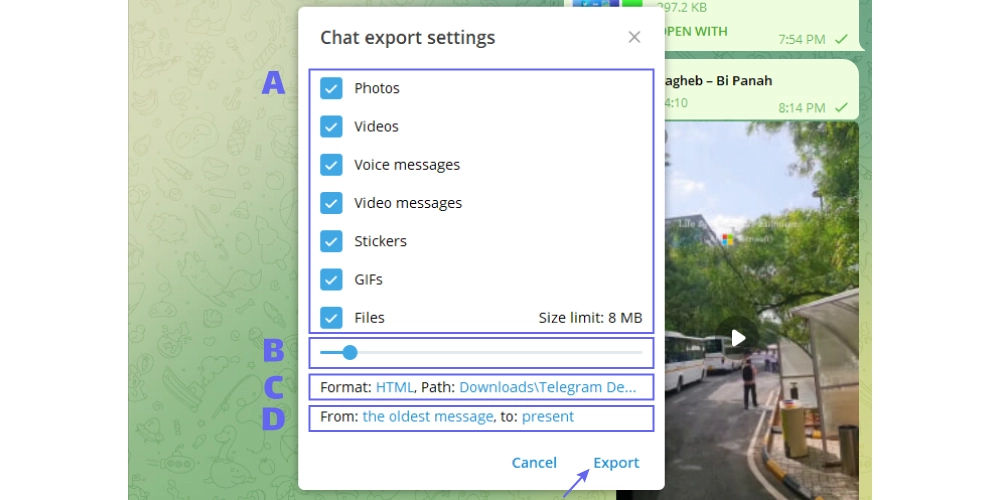Change export format via HTML link
The image size is (1000, 500).
[395, 387]
